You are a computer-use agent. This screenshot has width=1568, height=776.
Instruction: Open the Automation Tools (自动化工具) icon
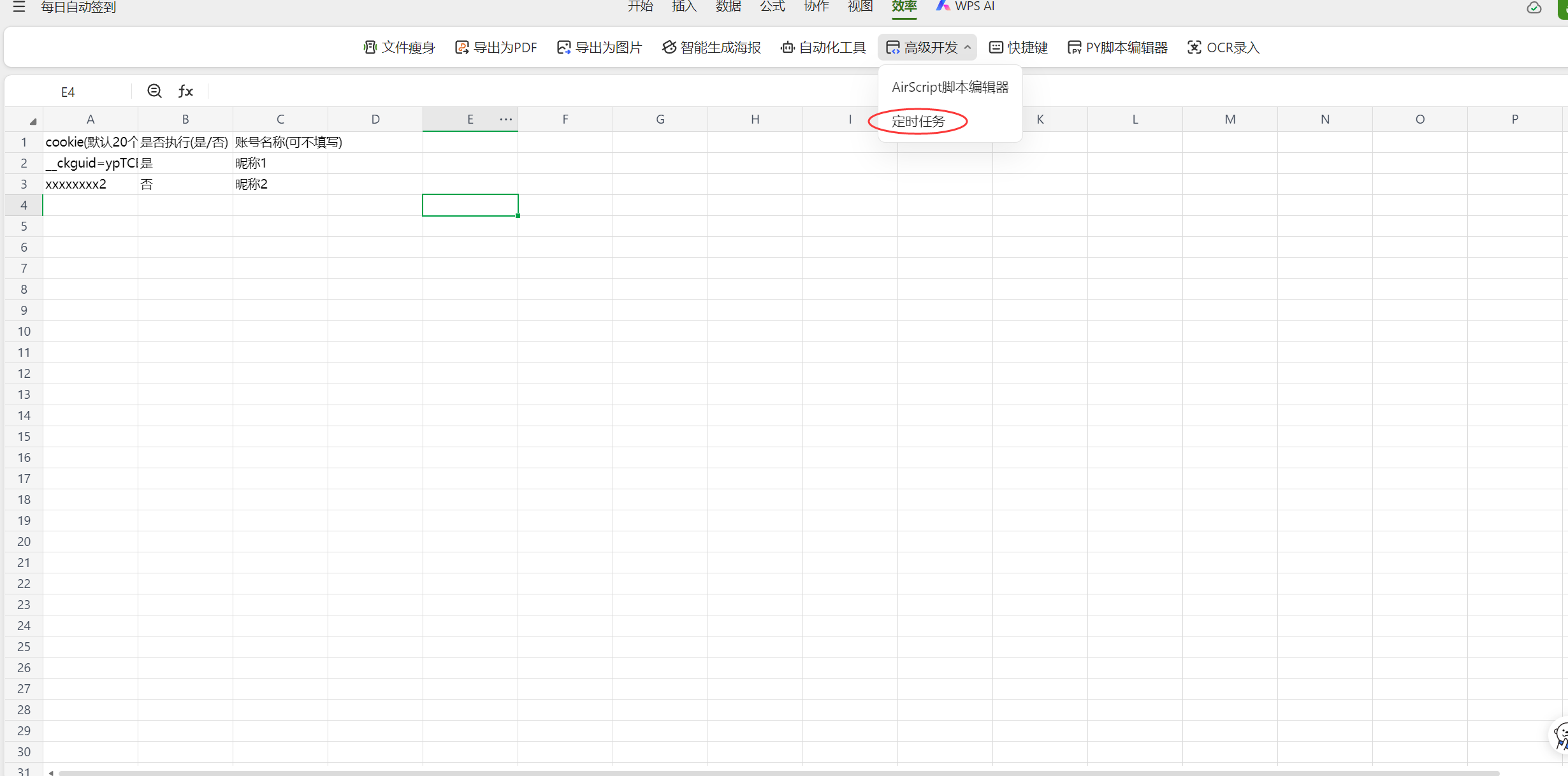point(788,47)
